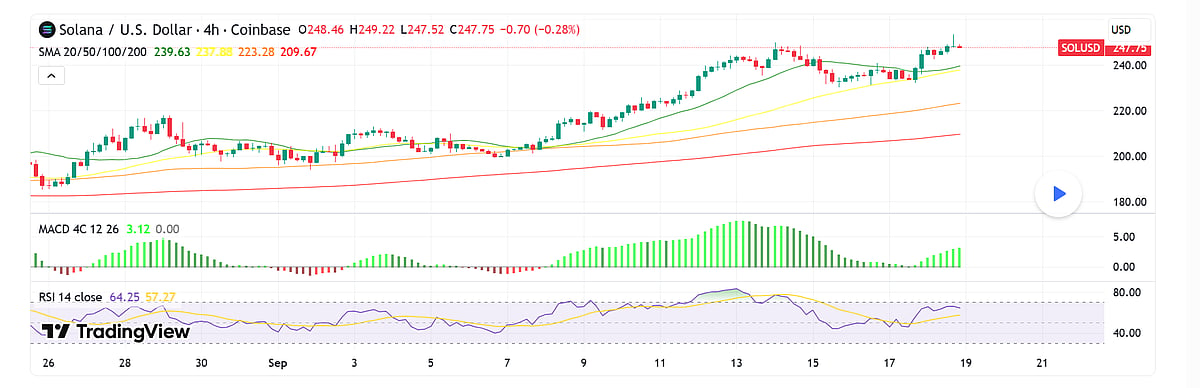Click the RSI moving average value 57.27
Image resolution: width=1200 pixels, height=388 pixels.
(x=162, y=297)
